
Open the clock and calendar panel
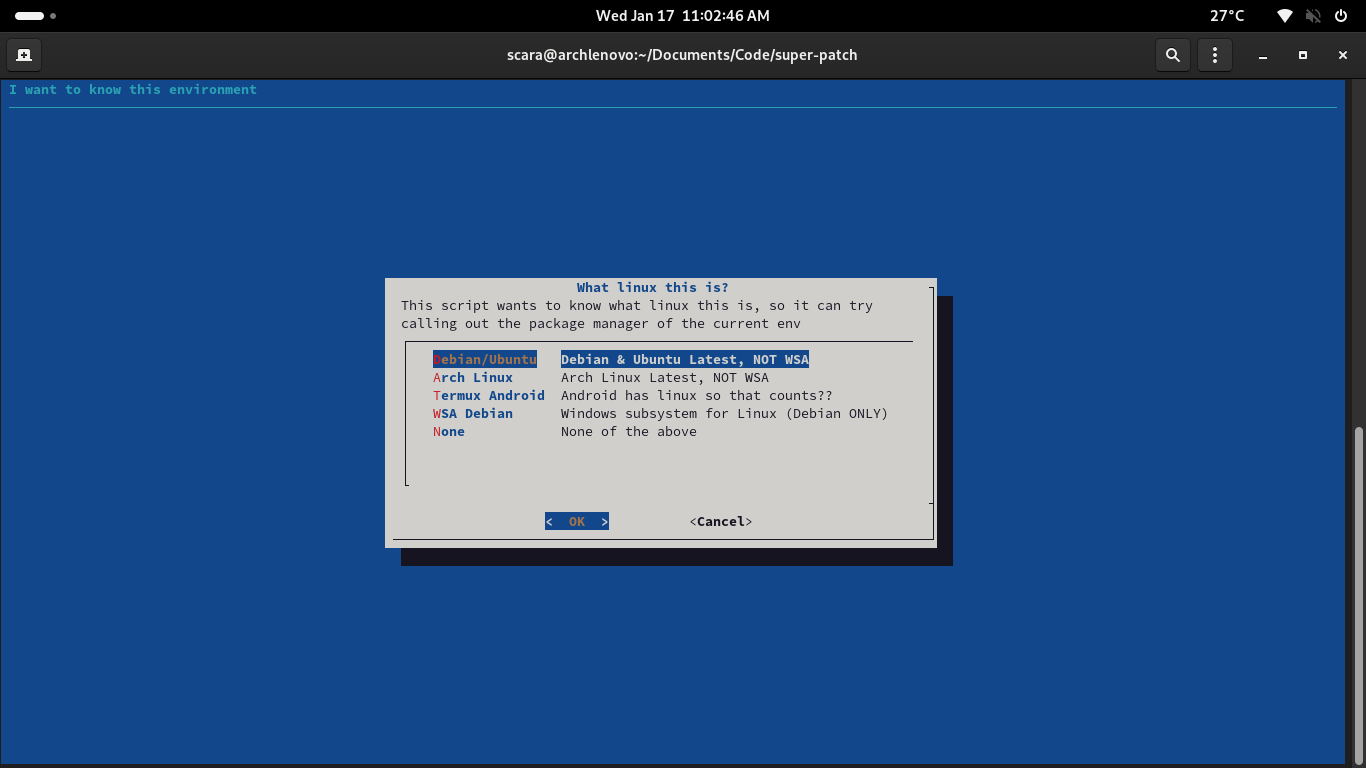683,16
